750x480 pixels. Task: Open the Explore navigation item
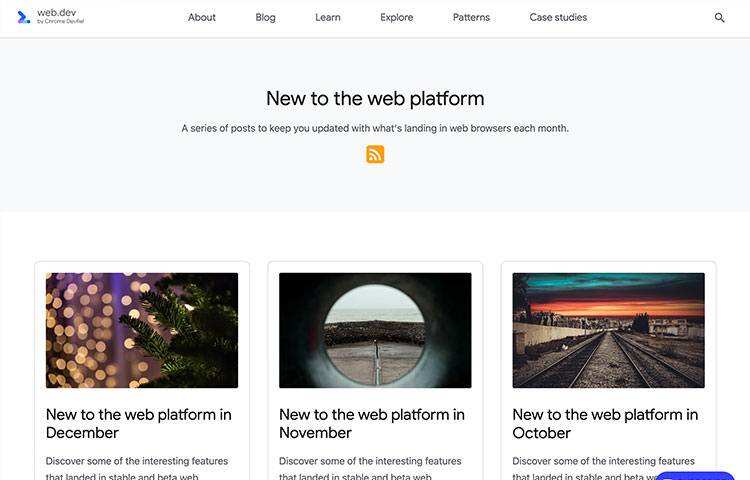coord(397,18)
